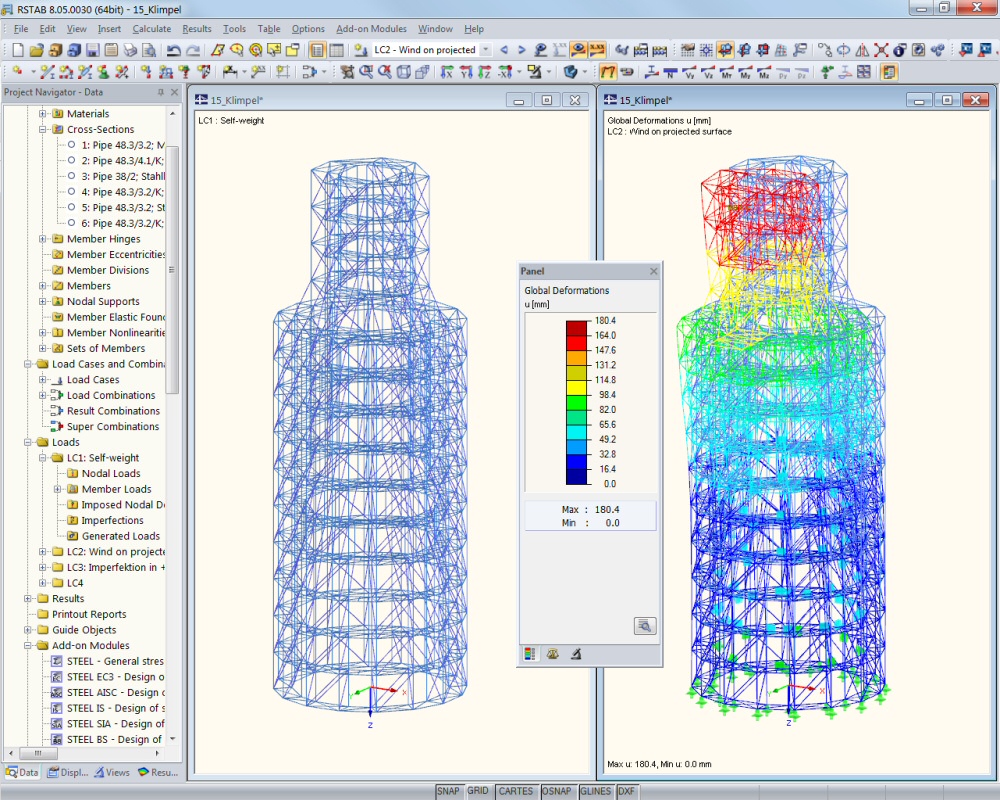The width and height of the screenshot is (1000, 800).
Task: Save the model with the floppy disk icon
Action: click(x=92, y=50)
